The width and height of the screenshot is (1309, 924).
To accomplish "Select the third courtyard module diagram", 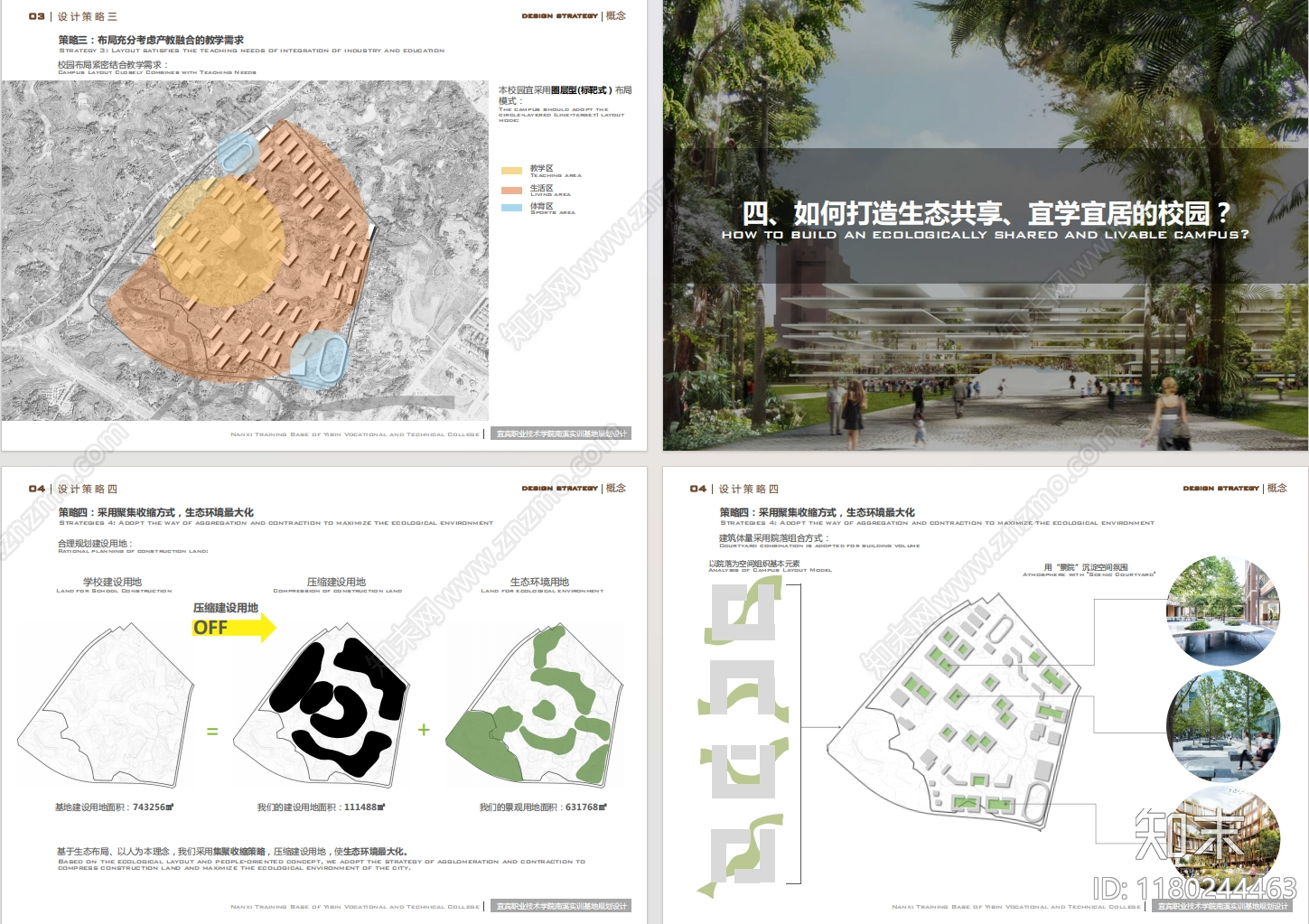I will tap(743, 768).
